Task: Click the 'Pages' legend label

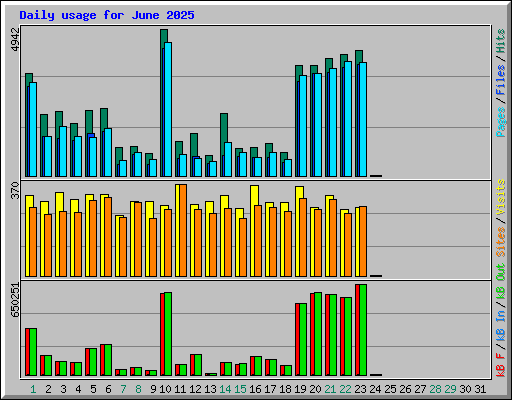Action: (x=501, y=122)
